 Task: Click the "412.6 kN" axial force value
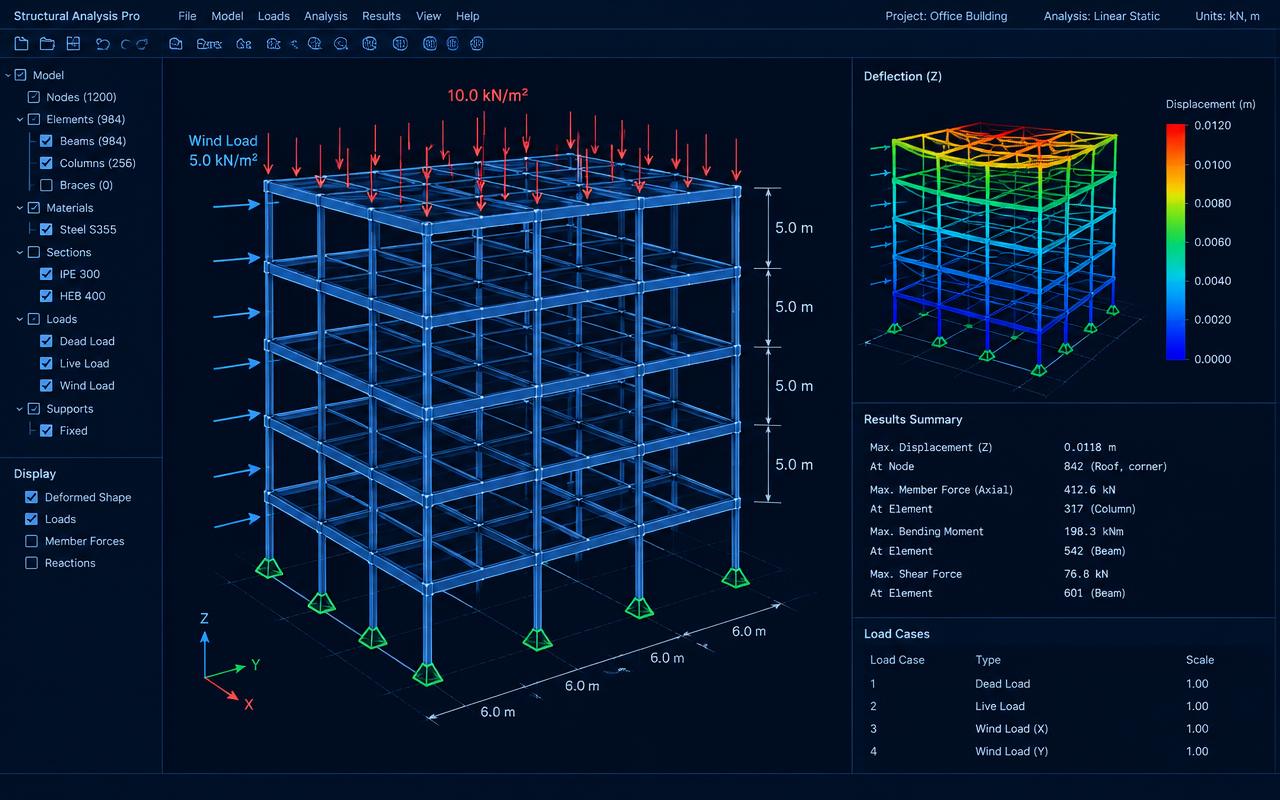pos(1090,490)
